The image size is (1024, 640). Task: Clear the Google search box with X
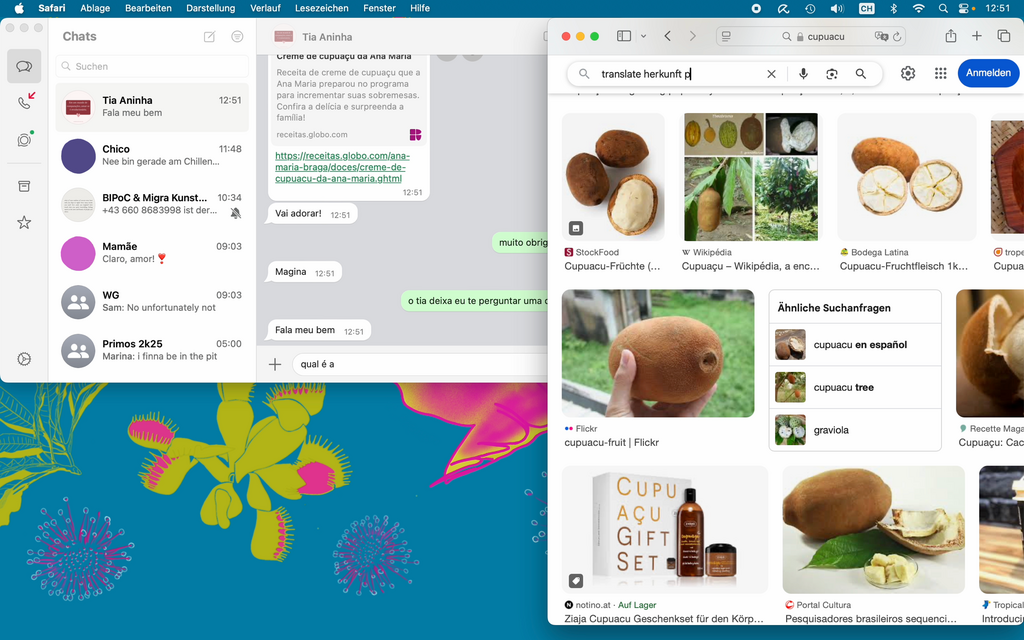(771, 74)
